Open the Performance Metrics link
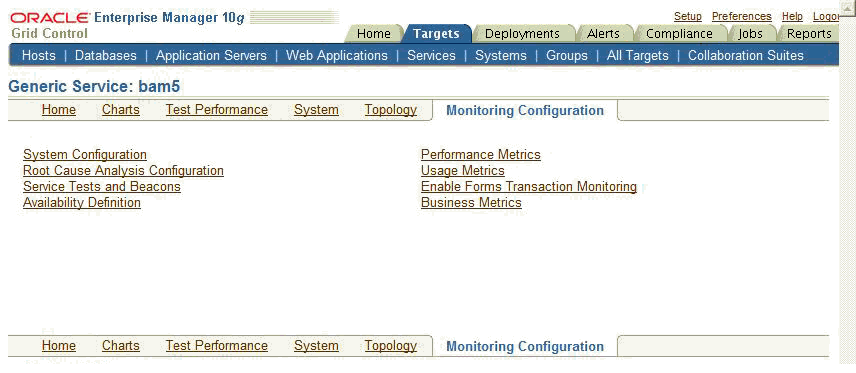The image size is (856, 373). [481, 155]
